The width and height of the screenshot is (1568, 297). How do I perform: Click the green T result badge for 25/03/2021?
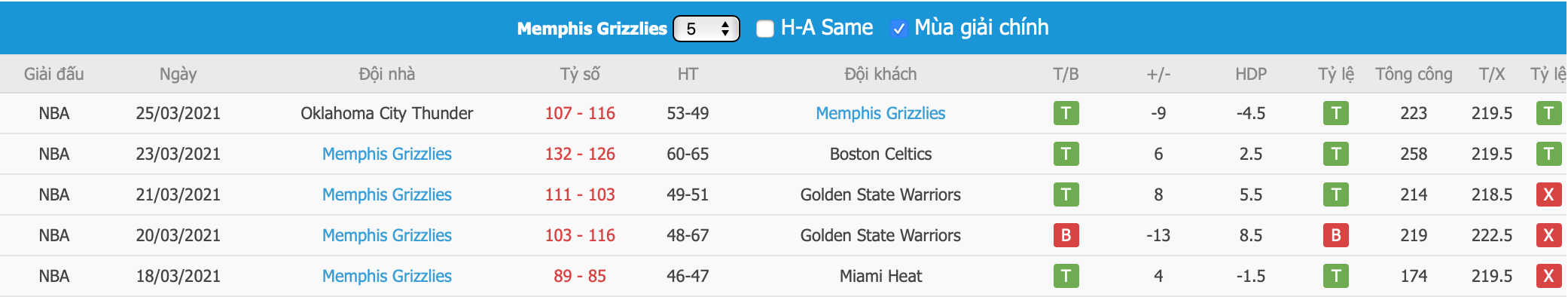point(1066,113)
